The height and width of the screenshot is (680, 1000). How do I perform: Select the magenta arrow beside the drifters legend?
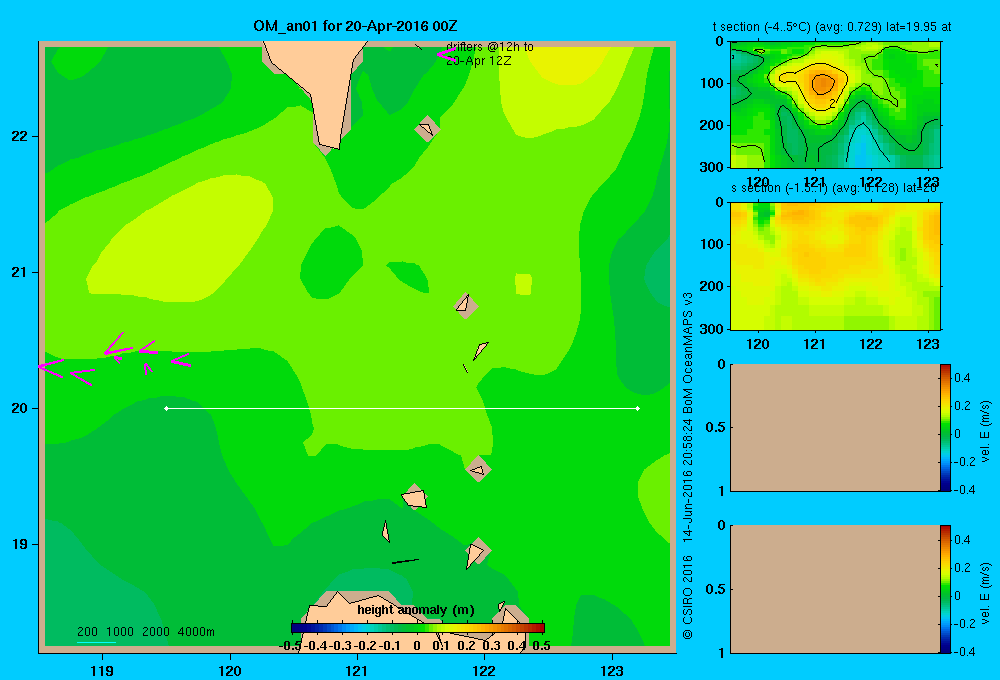(446, 54)
